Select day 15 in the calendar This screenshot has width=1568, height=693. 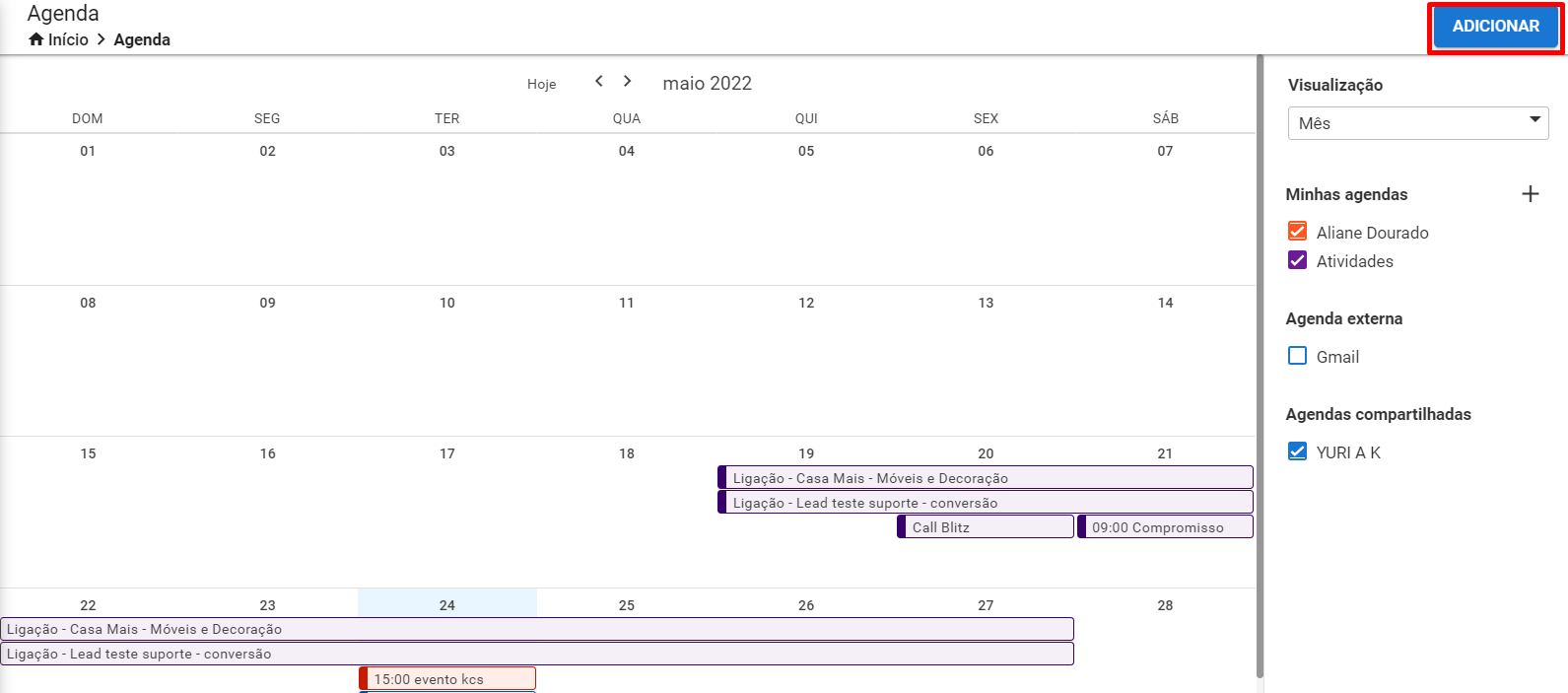tap(88, 453)
